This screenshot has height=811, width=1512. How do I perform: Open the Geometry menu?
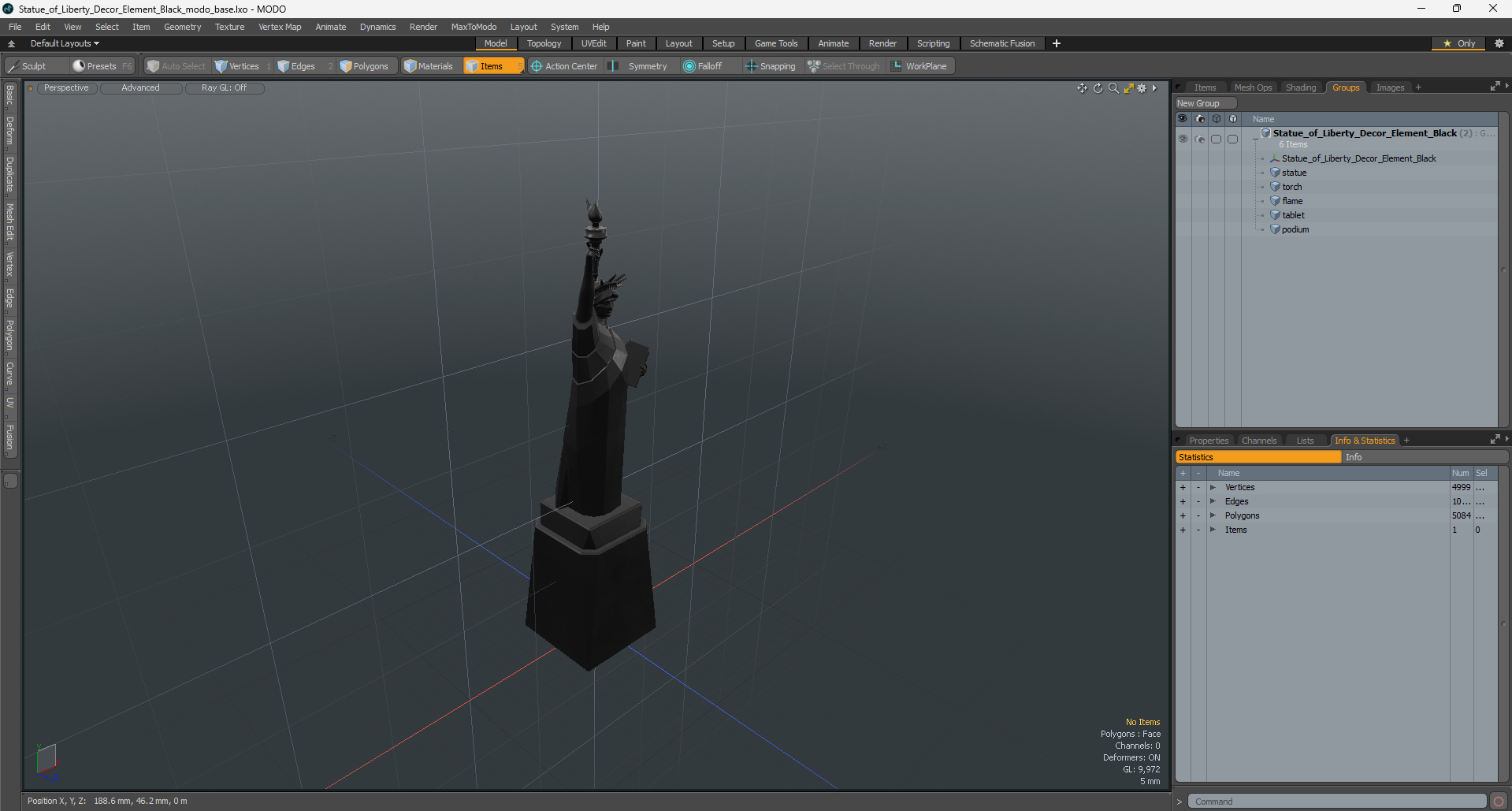pyautogui.click(x=182, y=27)
